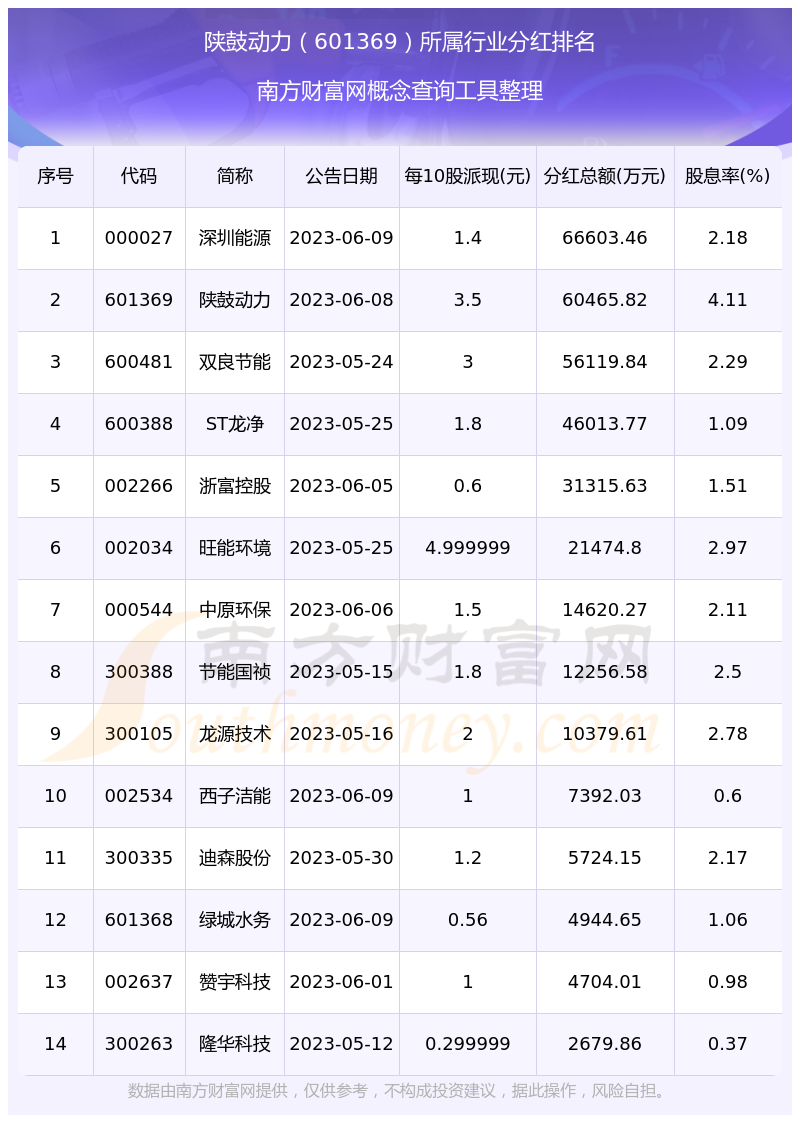The height and width of the screenshot is (1123, 800).
Task: Select the 浙富控股 name cell
Action: (x=235, y=486)
